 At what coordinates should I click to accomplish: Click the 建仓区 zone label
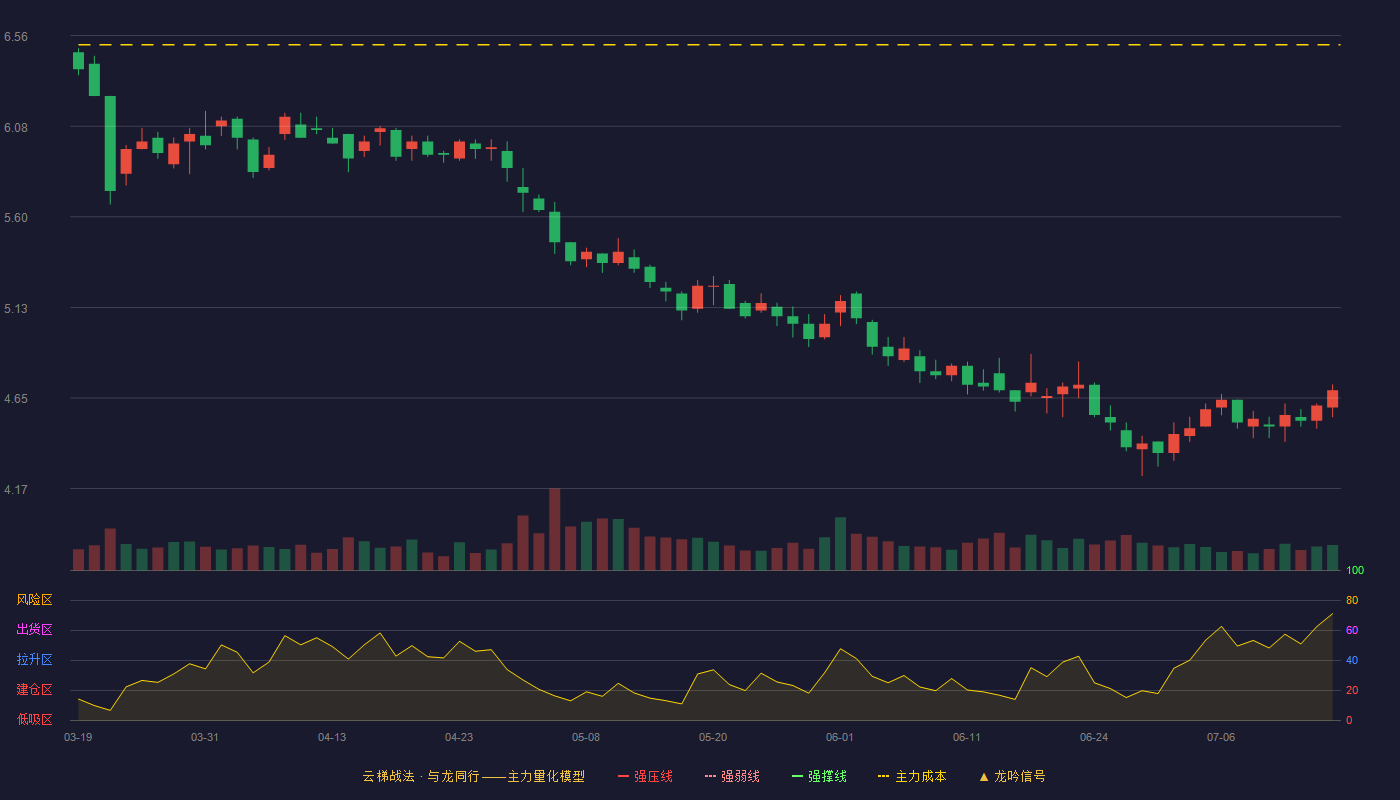pyautogui.click(x=34, y=690)
